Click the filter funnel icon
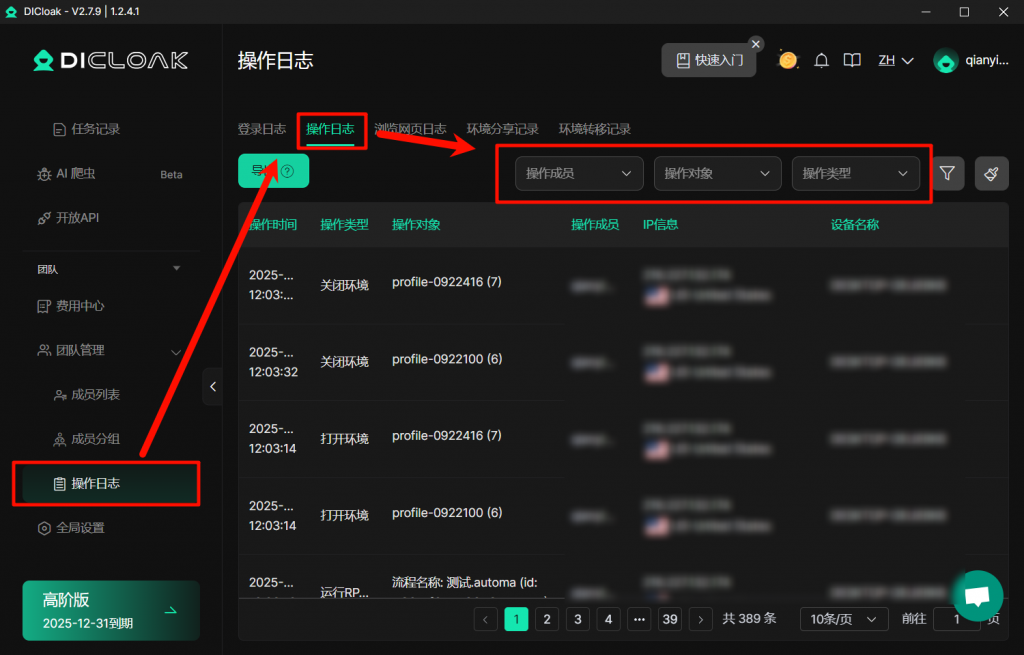Viewport: 1024px width, 655px height. 947,173
